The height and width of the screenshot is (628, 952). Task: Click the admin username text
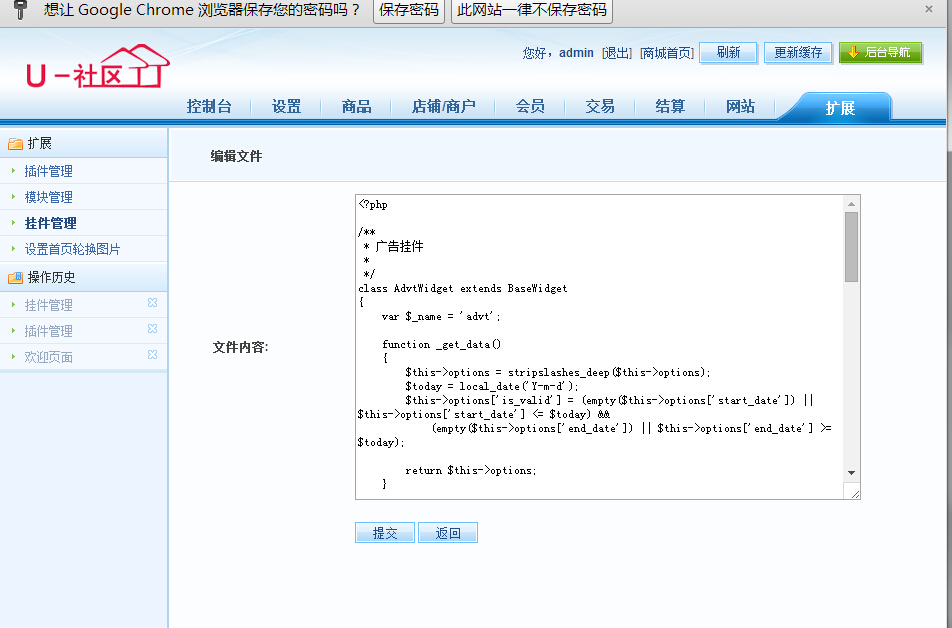(x=576, y=53)
